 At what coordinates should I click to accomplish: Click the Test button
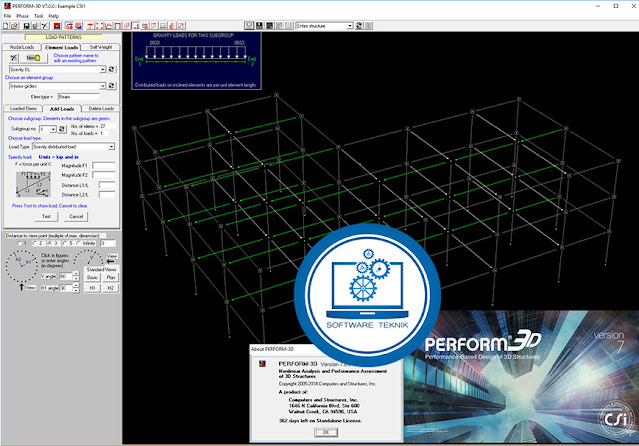46,216
